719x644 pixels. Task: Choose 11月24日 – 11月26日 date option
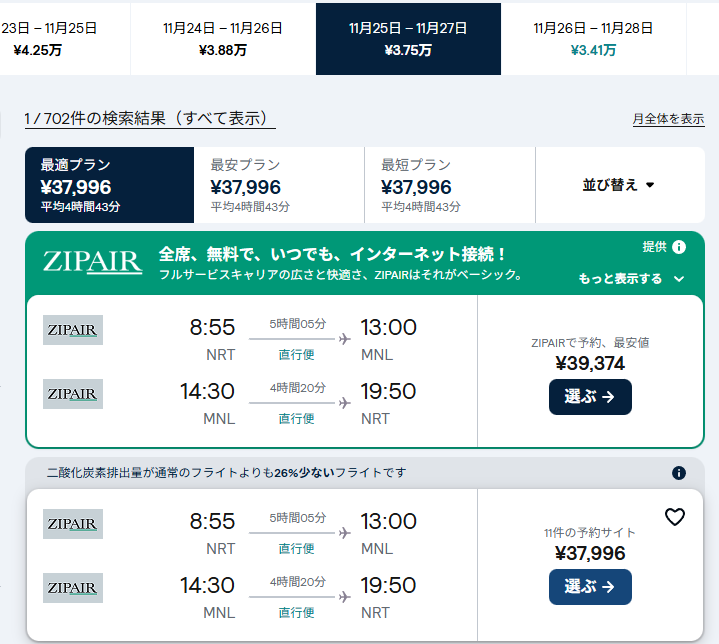pos(223,39)
